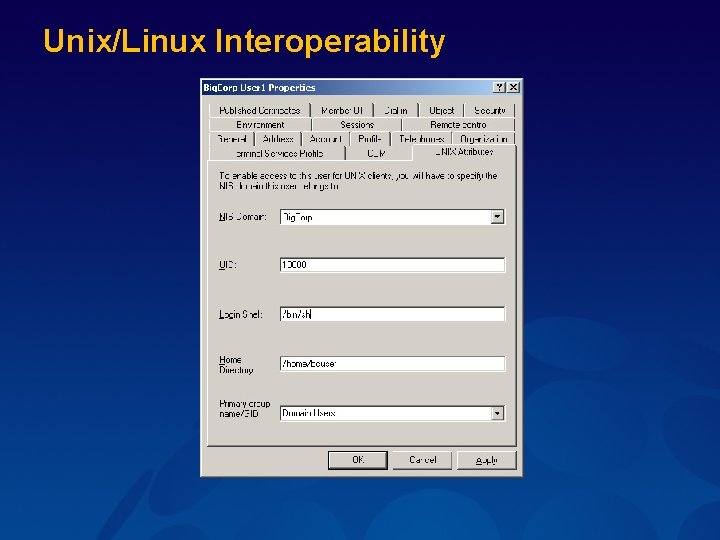This screenshot has width=720, height=540.
Task: Switch to the Environment tab
Action: pyautogui.click(x=260, y=125)
